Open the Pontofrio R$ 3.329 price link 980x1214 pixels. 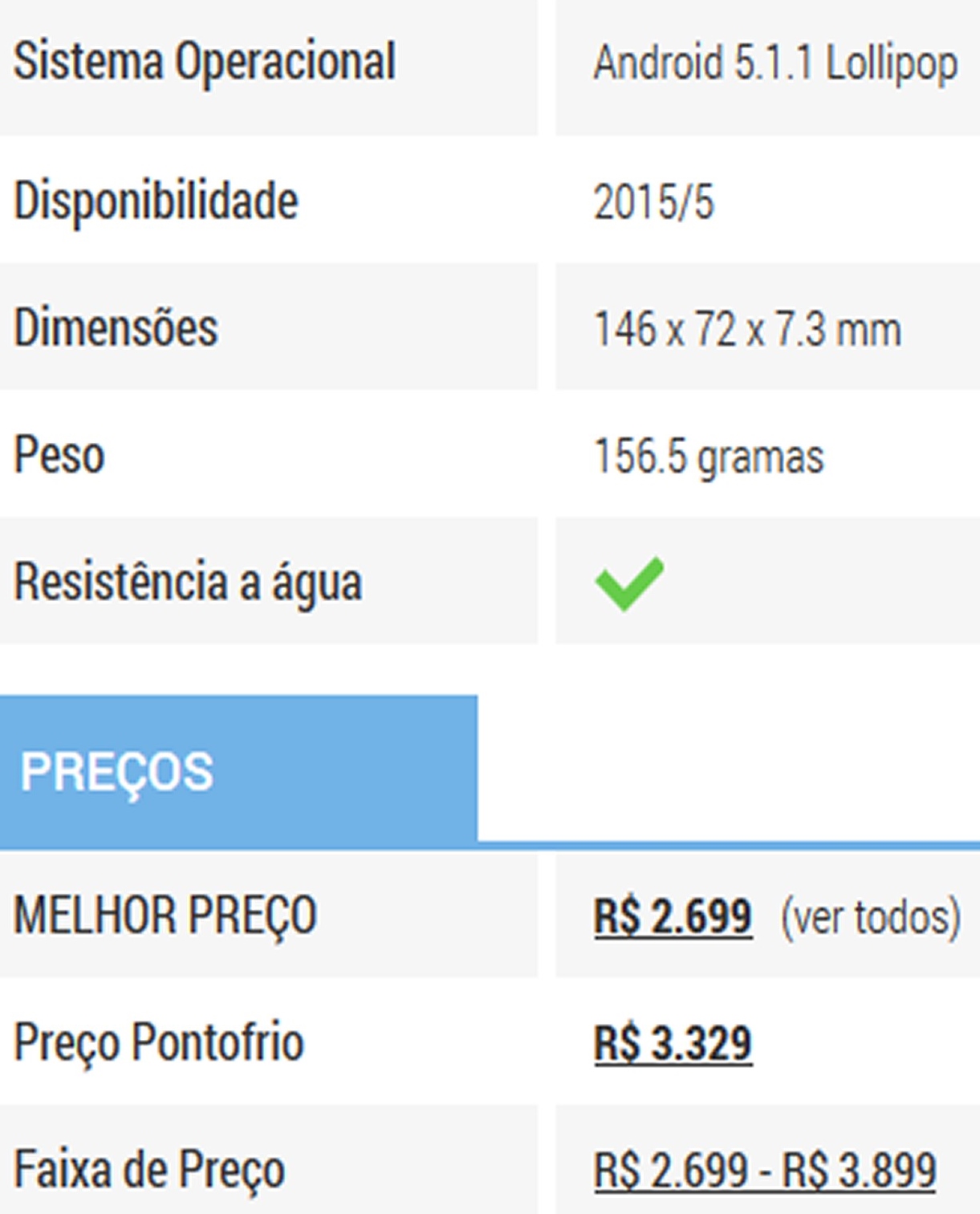click(673, 1043)
